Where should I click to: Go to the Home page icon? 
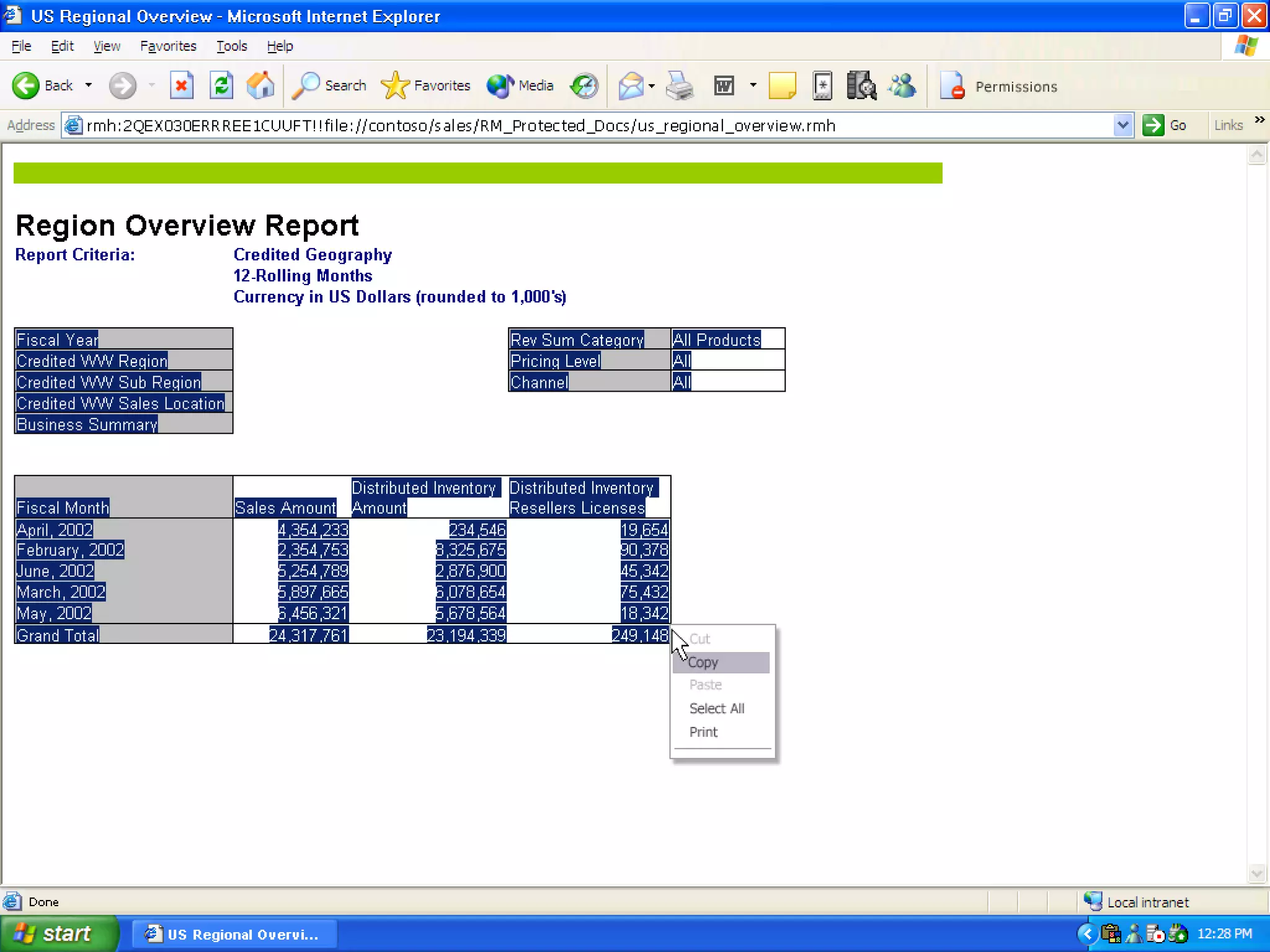(x=260, y=86)
